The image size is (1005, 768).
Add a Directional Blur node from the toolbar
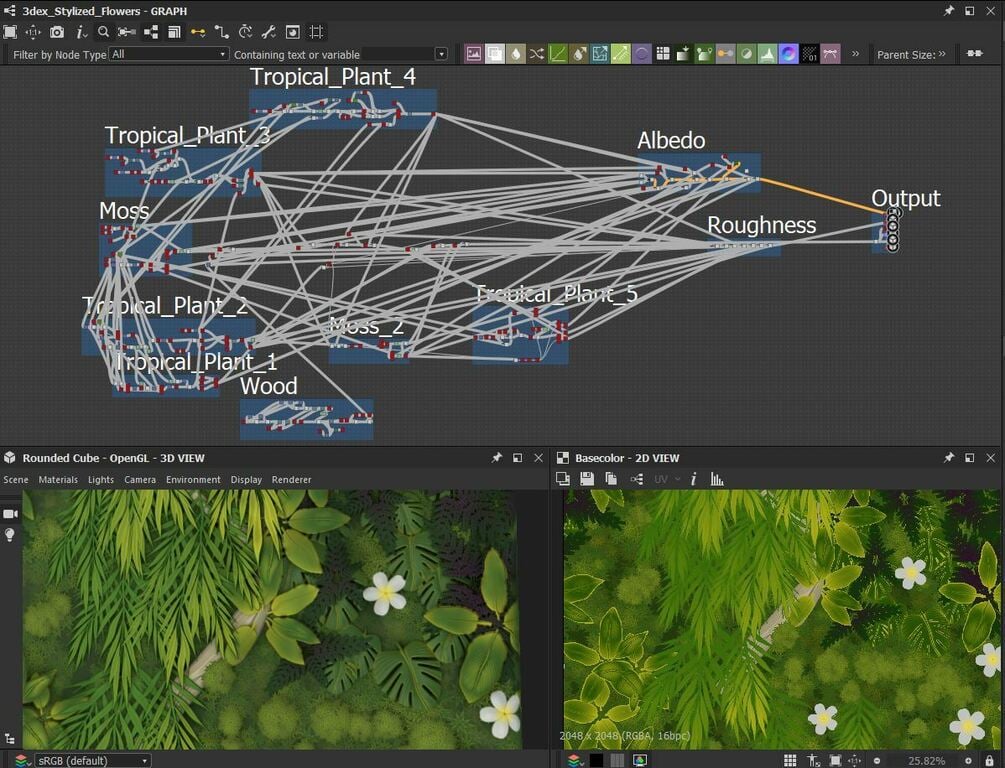click(579, 54)
